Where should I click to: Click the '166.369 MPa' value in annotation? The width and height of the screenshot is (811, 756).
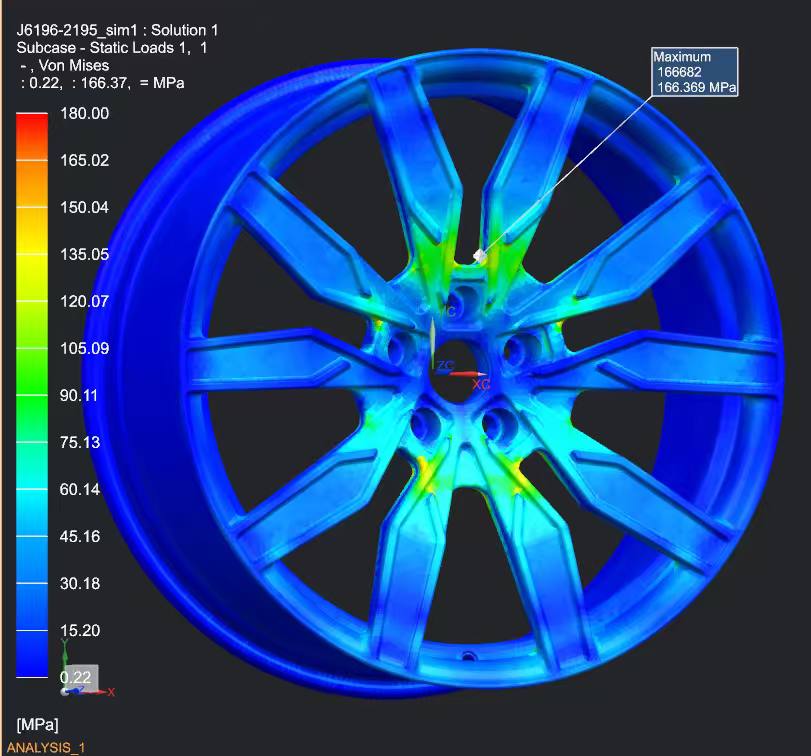[x=697, y=87]
